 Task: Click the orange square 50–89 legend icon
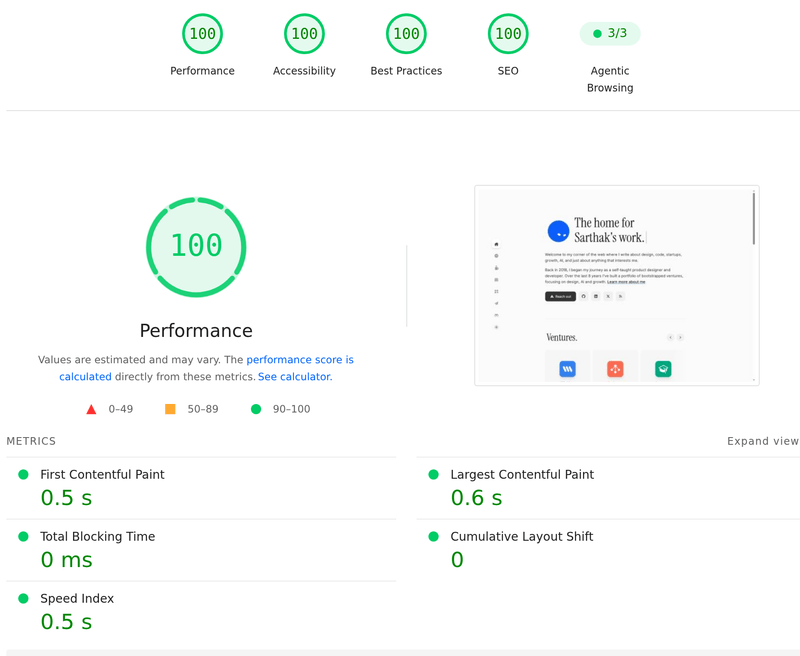coord(170,409)
